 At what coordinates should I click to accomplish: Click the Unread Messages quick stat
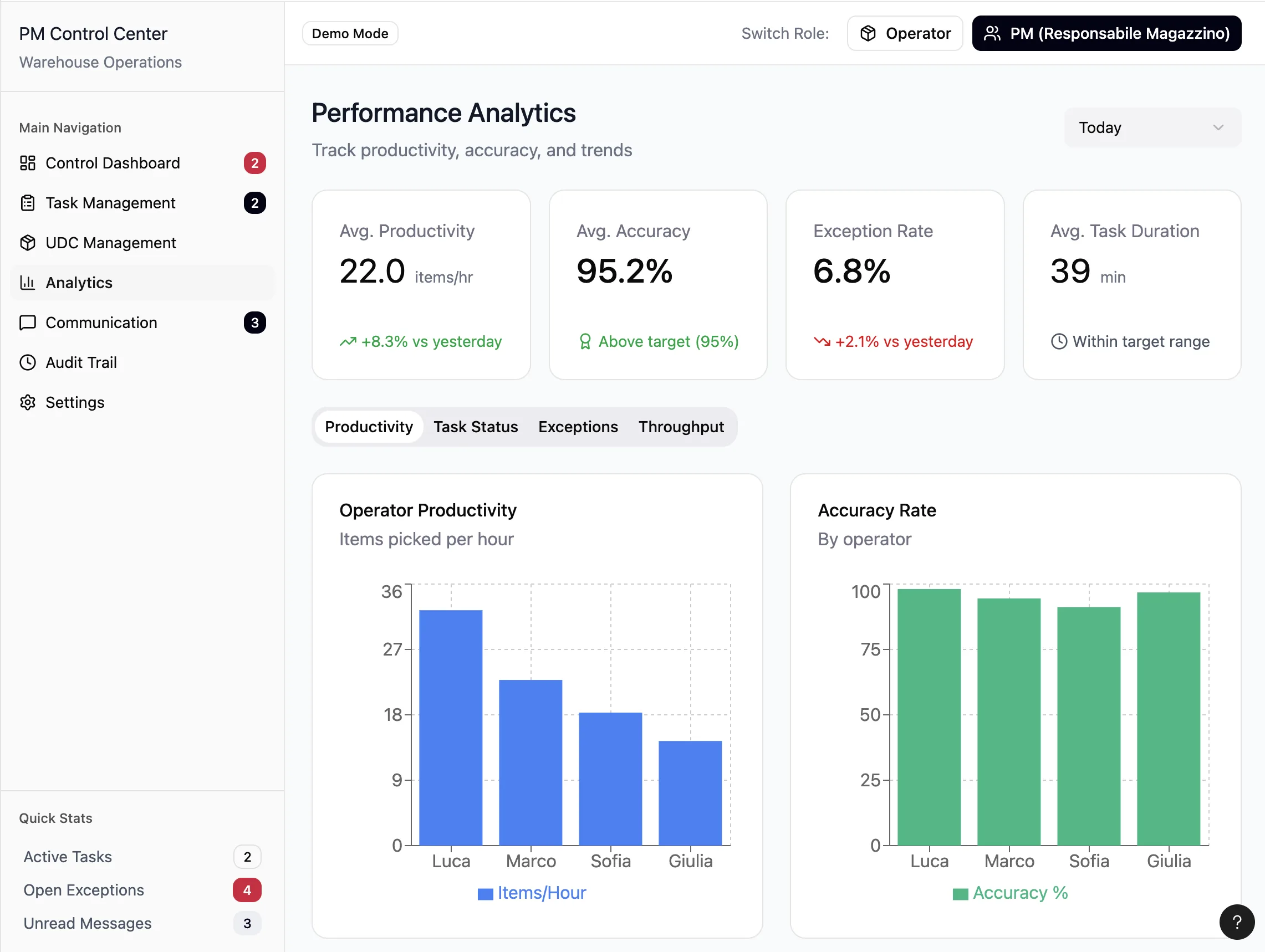pyautogui.click(x=142, y=923)
